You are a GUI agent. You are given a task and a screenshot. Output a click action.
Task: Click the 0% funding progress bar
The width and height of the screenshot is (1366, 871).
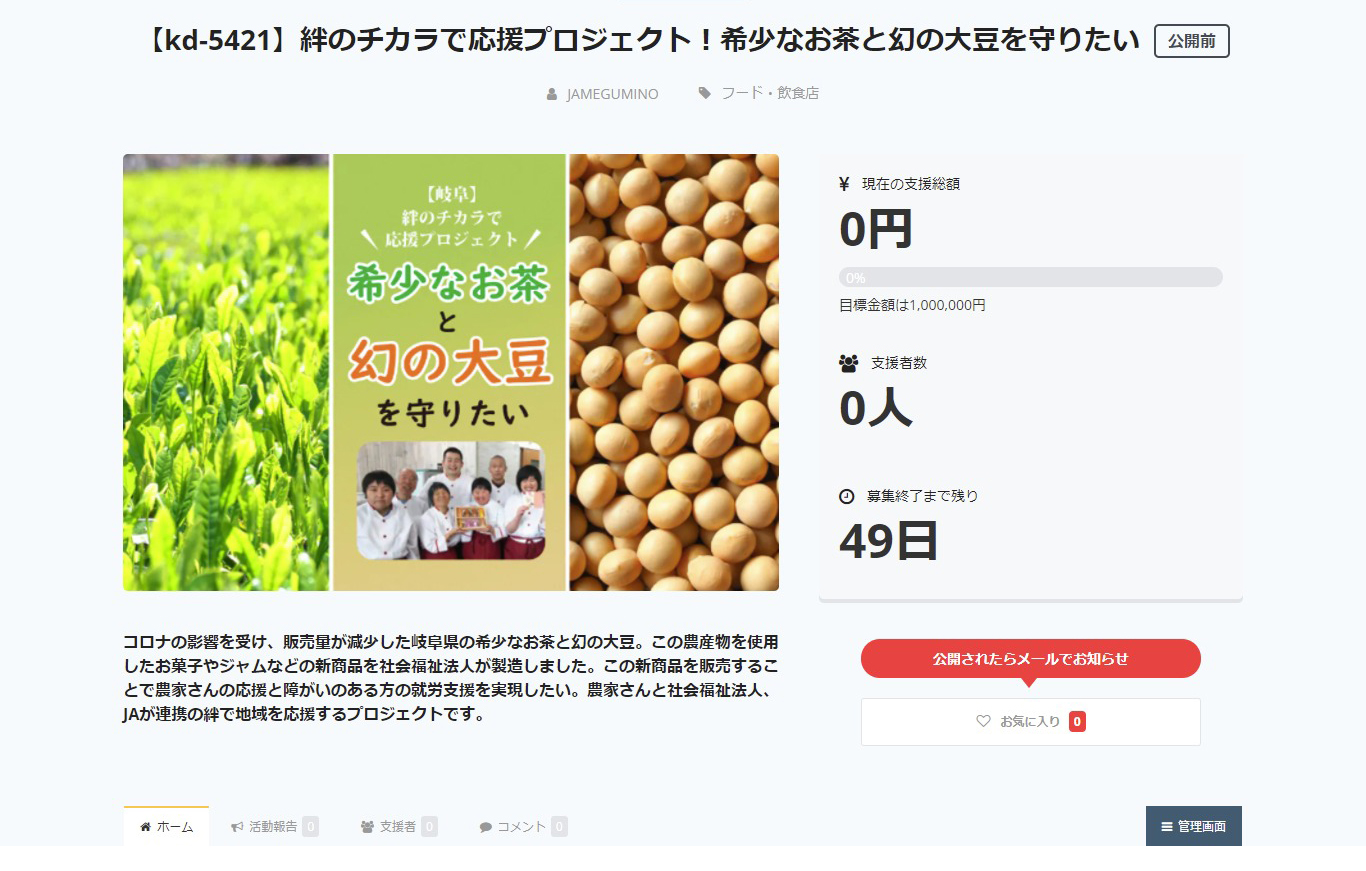click(1031, 277)
